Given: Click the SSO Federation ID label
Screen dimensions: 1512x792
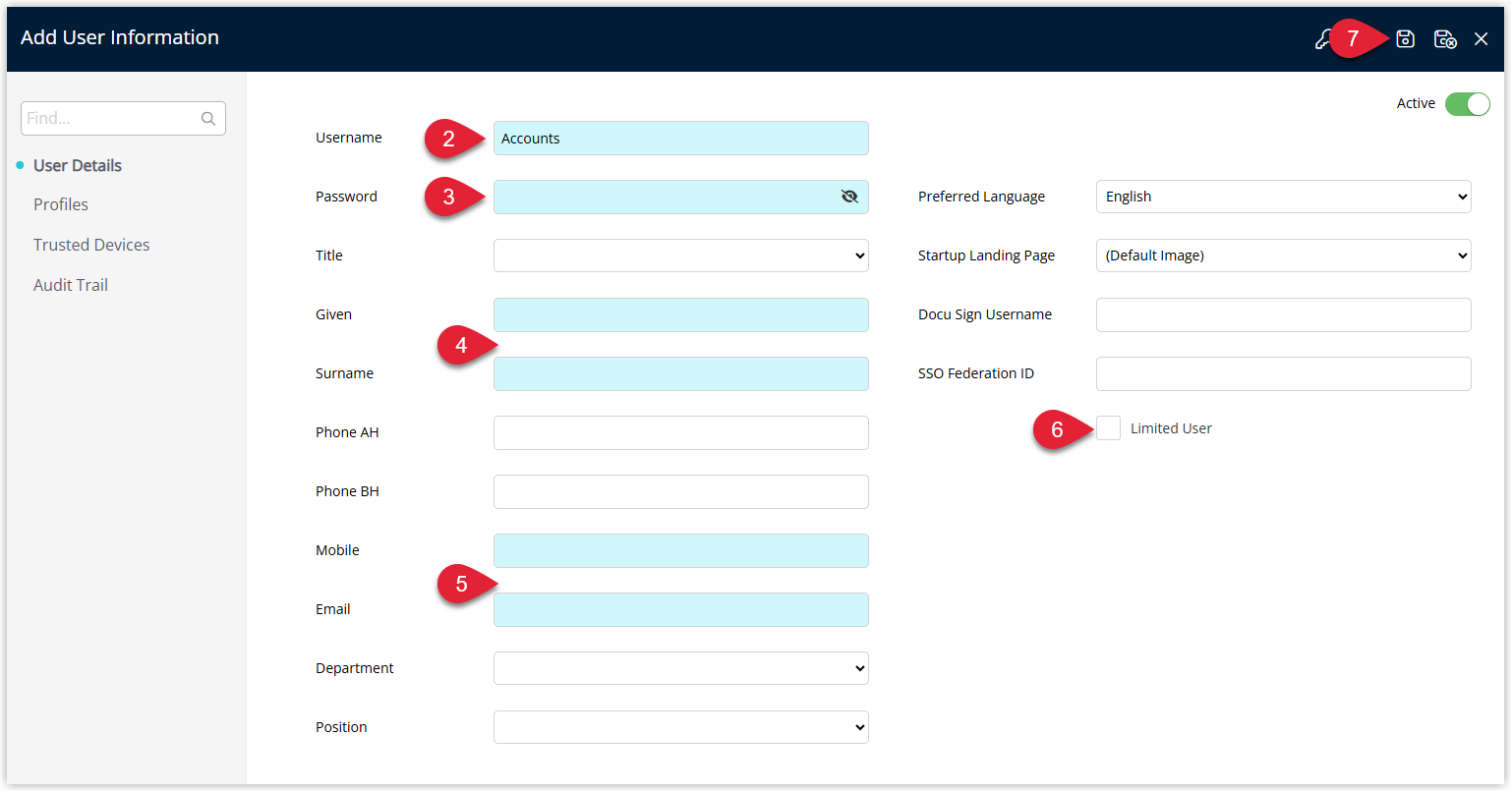Looking at the screenshot, I should [x=976, y=373].
